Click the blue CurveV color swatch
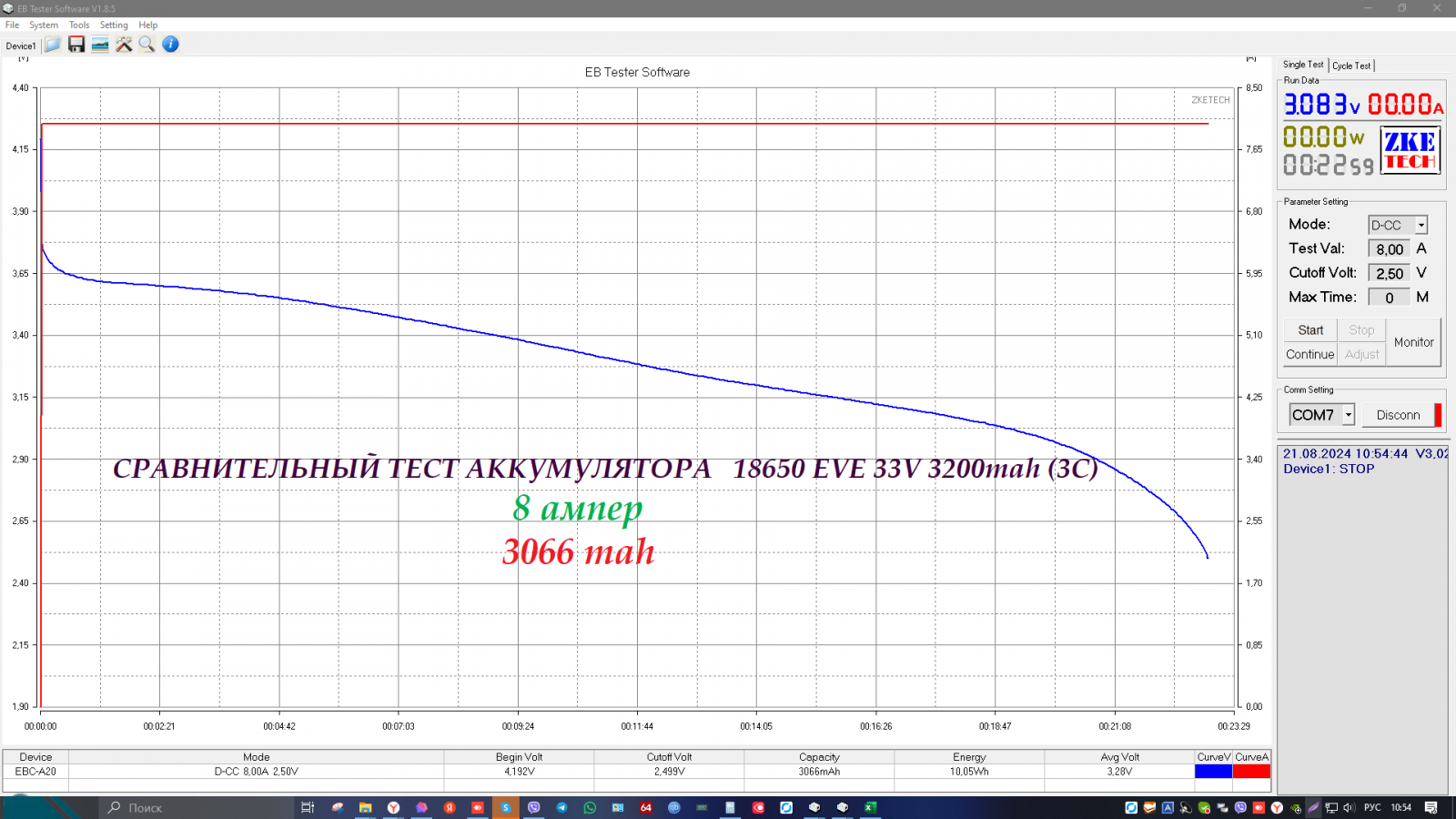The width and height of the screenshot is (1456, 819). (x=1213, y=772)
